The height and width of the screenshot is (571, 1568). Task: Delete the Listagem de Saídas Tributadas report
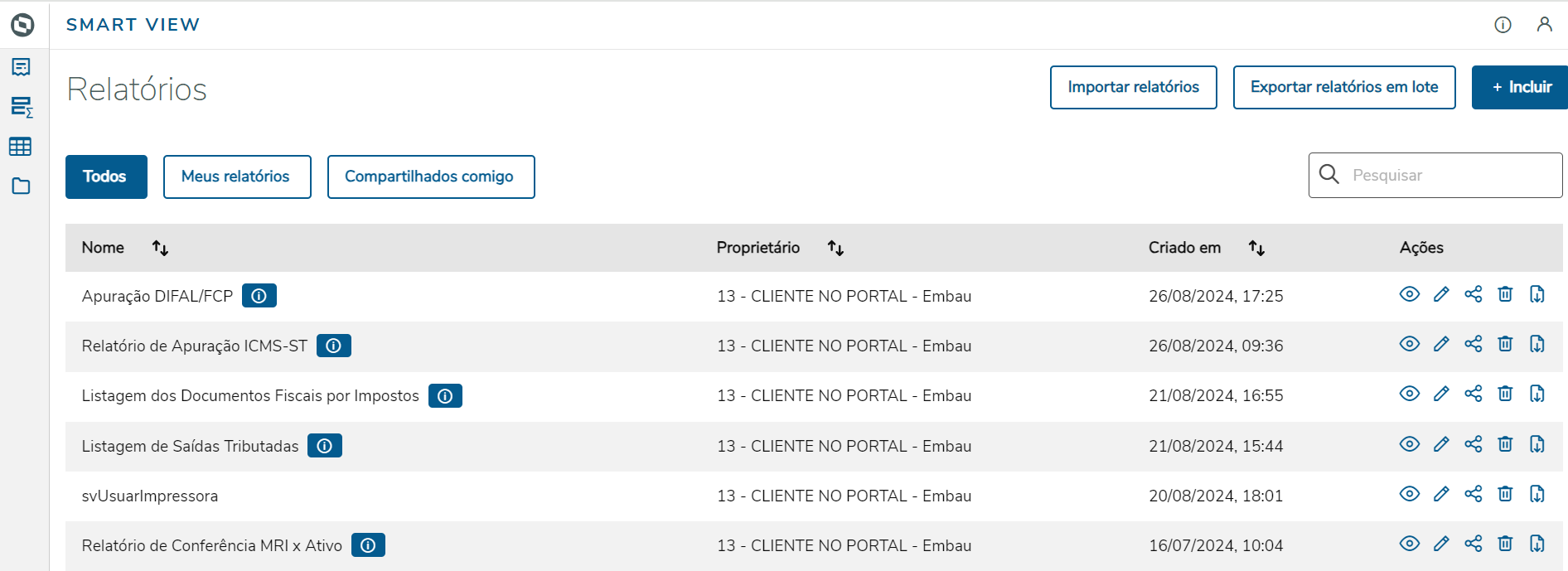[x=1505, y=444]
